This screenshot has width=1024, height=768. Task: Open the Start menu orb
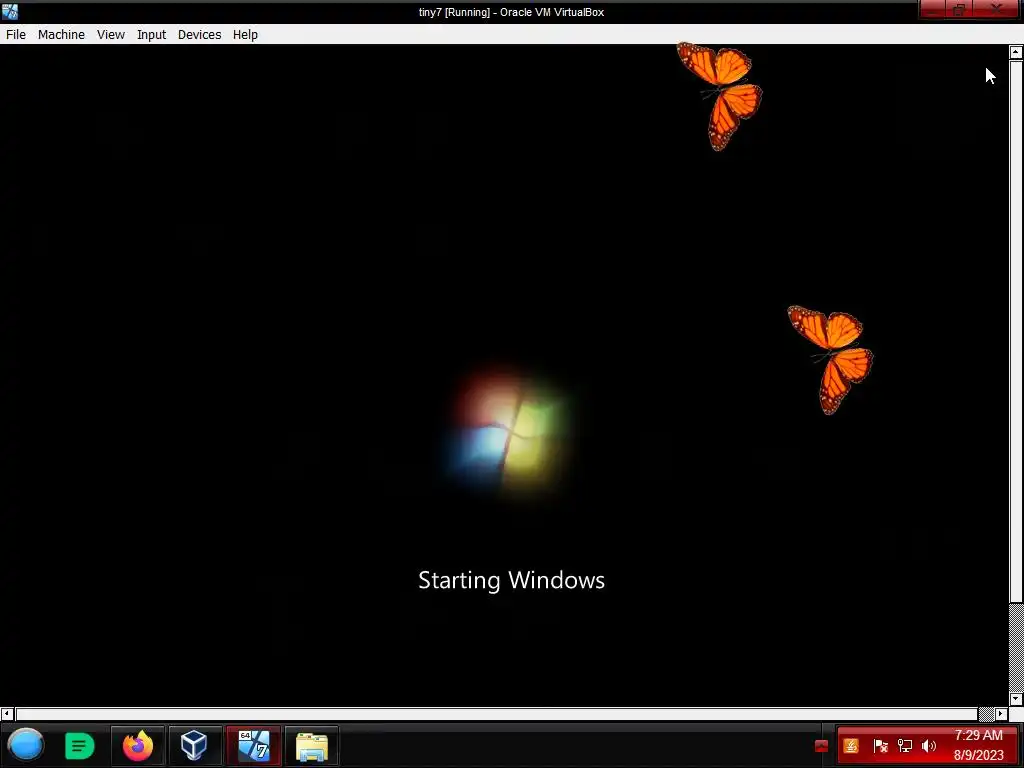pos(25,745)
